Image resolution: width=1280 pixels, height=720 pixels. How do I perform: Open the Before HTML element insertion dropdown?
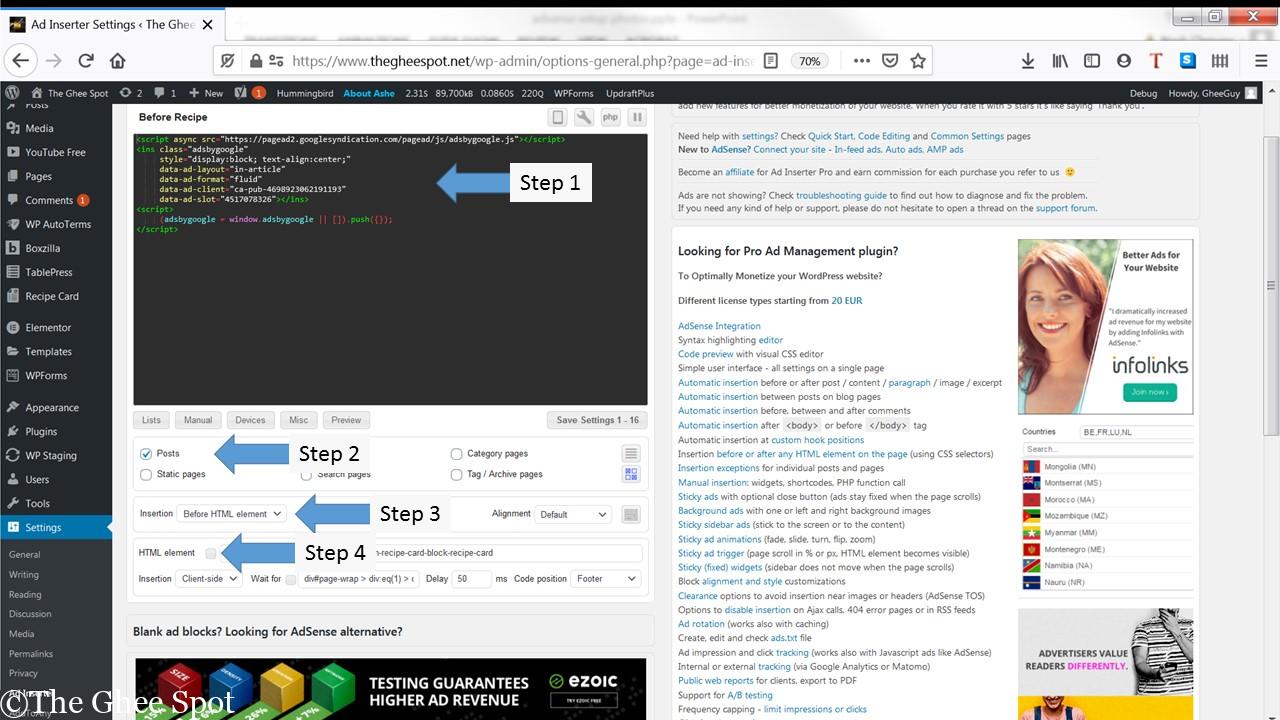click(x=231, y=514)
